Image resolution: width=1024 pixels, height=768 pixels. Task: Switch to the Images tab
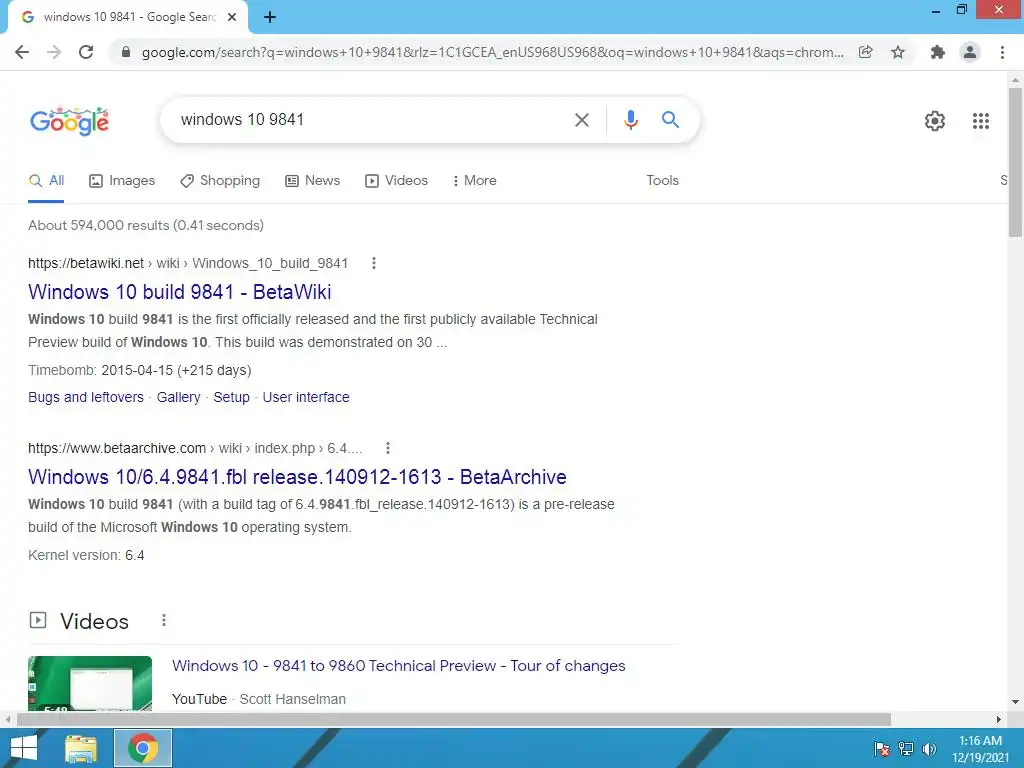[122, 181]
